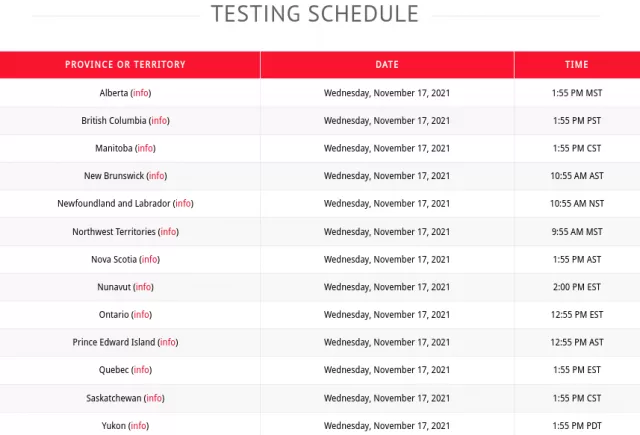Follow the Quebec info link

click(x=142, y=370)
